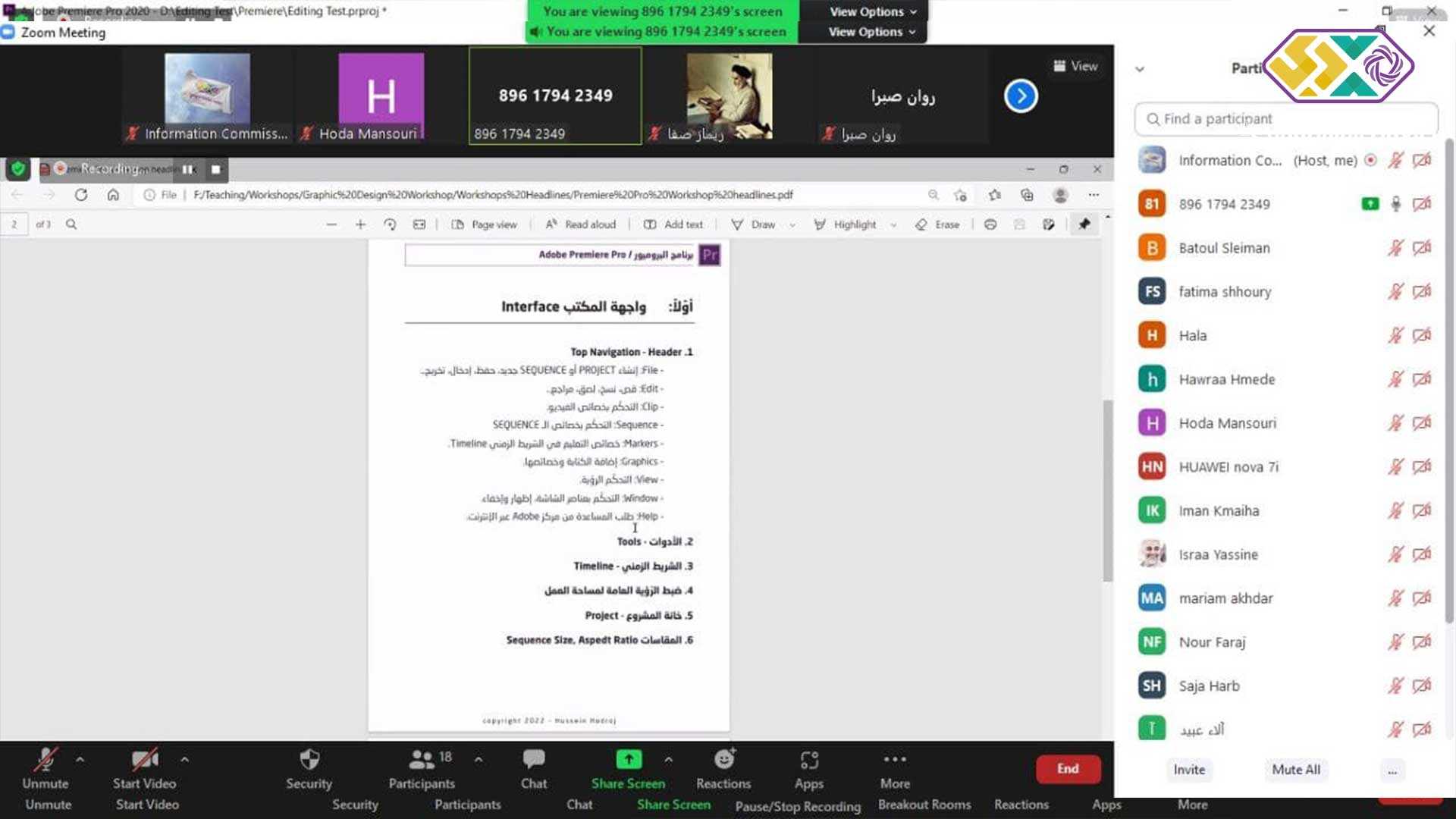Unmute the microphone in meeting toolbar

45,760
